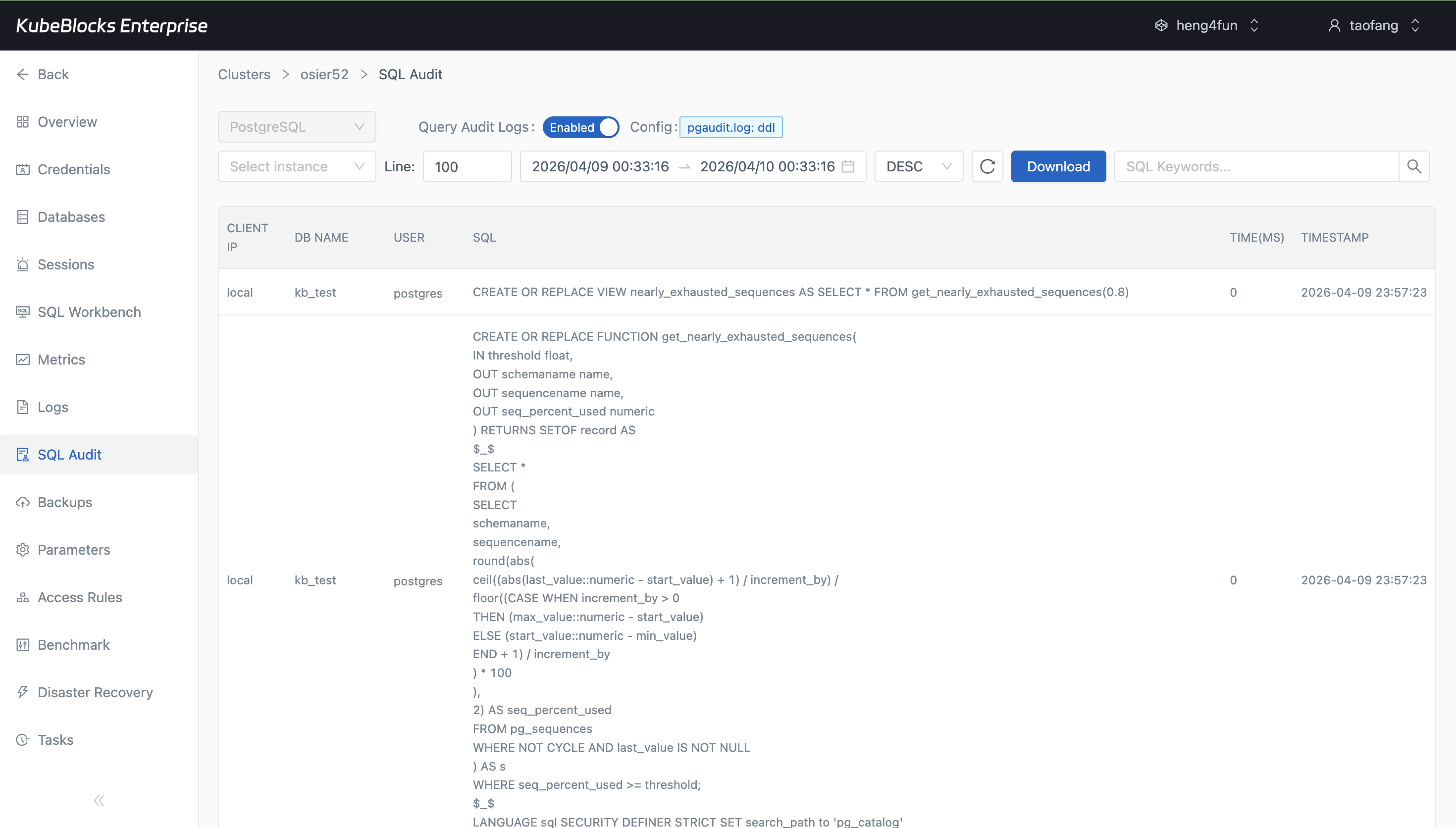Open the pgaudit.log: ddl config link
Image resolution: width=1456 pixels, height=828 pixels.
click(x=730, y=127)
